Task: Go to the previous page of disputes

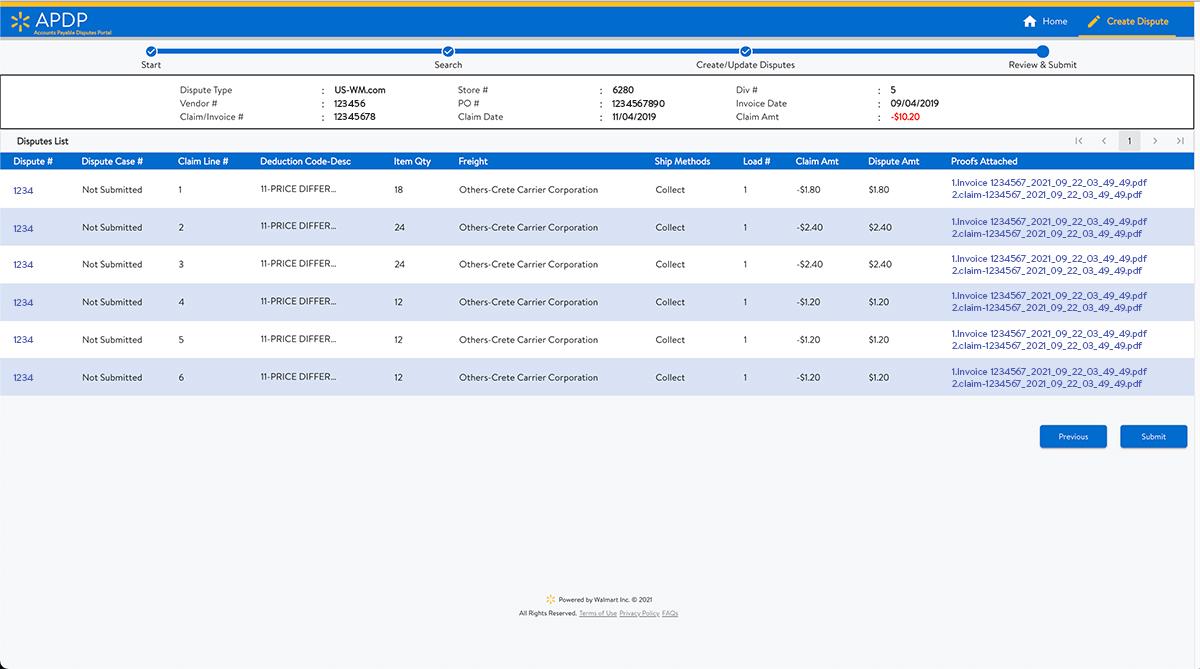Action: (1104, 140)
